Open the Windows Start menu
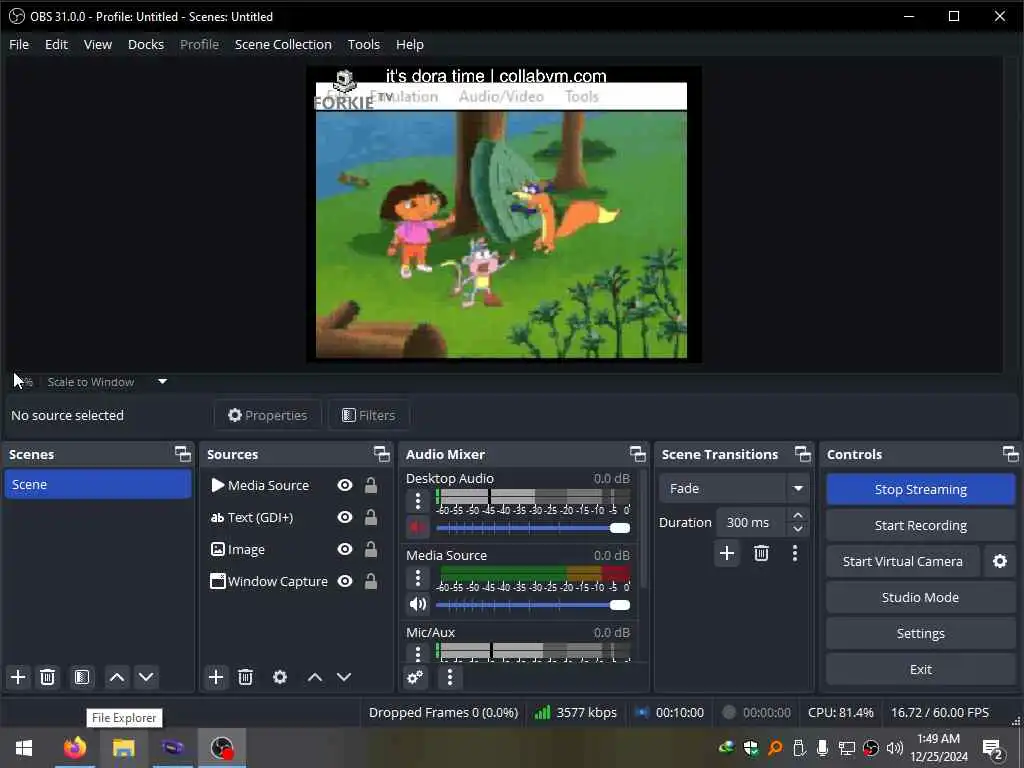The height and width of the screenshot is (768, 1024). coord(24,748)
